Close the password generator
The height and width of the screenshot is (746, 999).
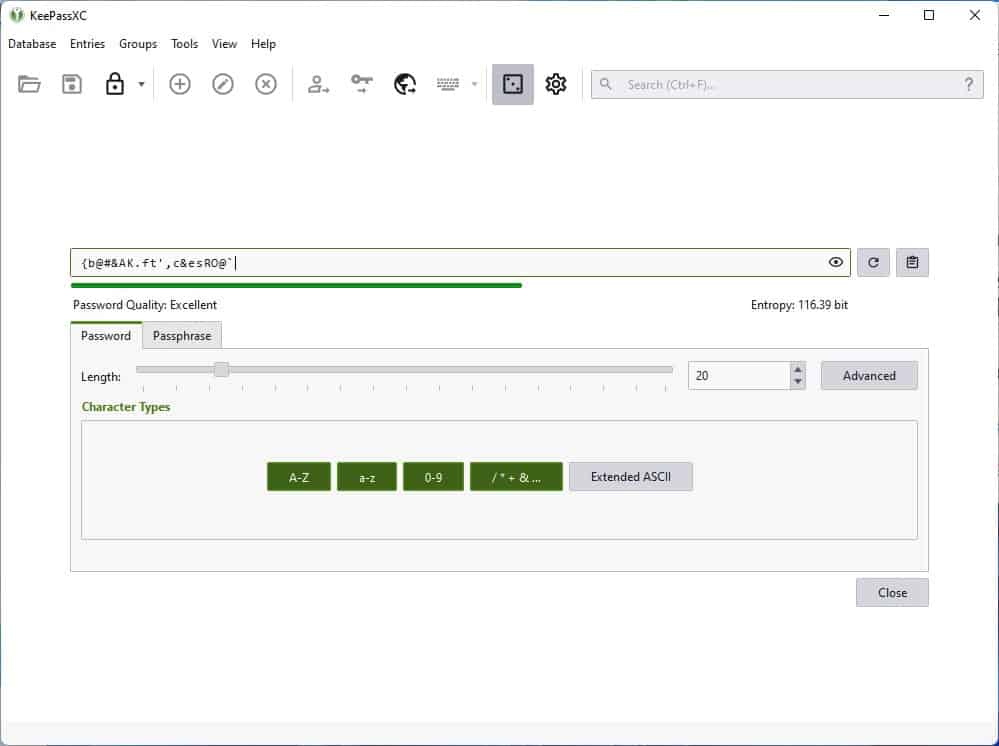[891, 592]
